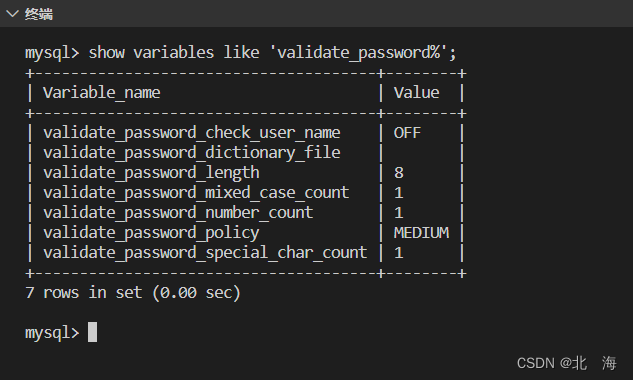
Task: Click validate_password_length variable name
Action: [151, 173]
